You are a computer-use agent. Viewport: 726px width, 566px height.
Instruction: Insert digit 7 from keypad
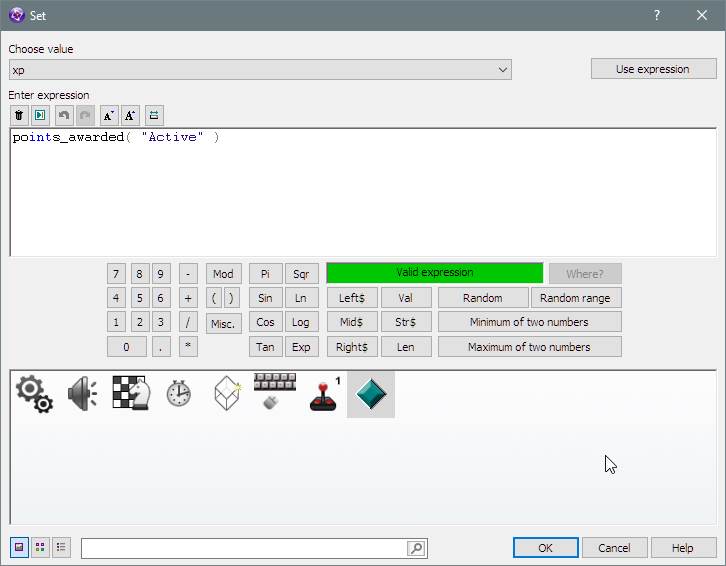[x=116, y=274]
